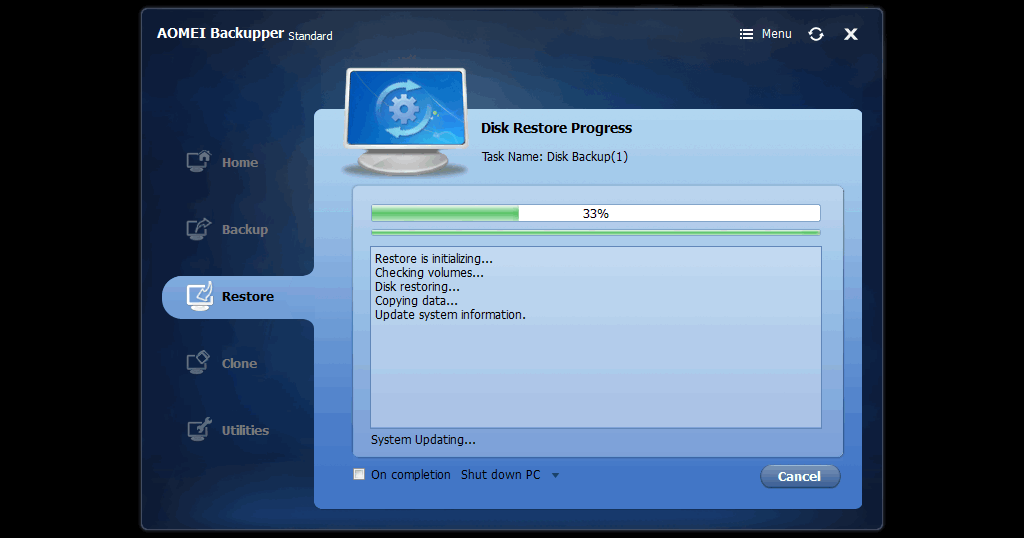Screen dimensions: 1024x538
Task: Click the AOMEI Backupper Standard title
Action: point(244,34)
